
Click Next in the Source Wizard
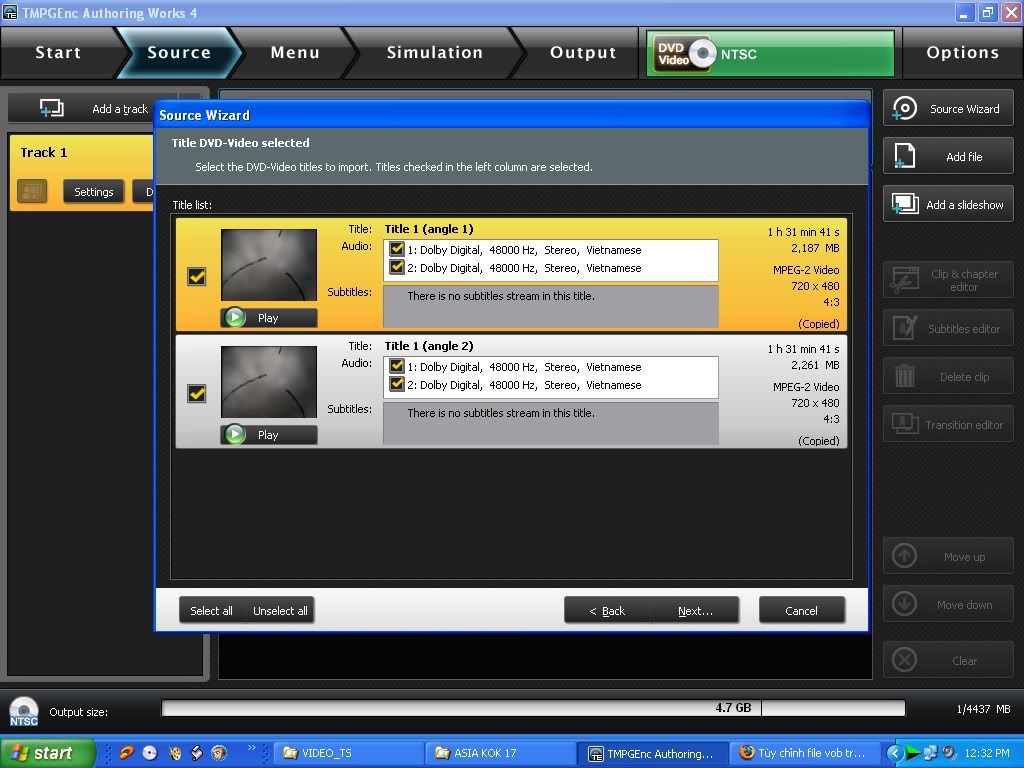point(696,611)
